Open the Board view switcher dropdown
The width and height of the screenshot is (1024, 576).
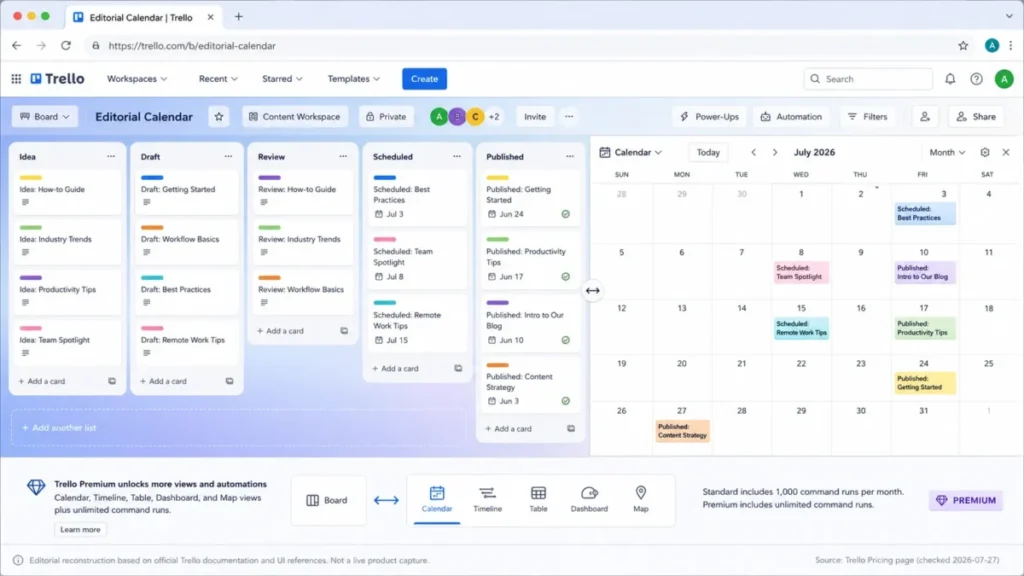[x=44, y=116]
